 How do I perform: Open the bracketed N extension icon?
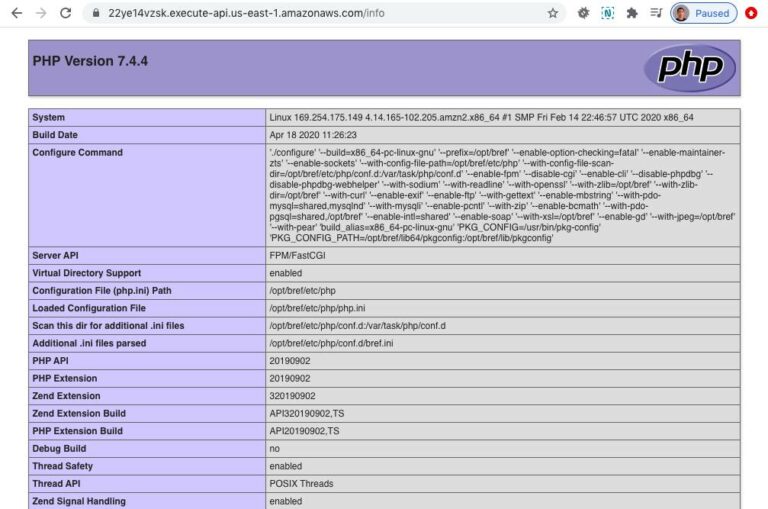pyautogui.click(x=607, y=13)
